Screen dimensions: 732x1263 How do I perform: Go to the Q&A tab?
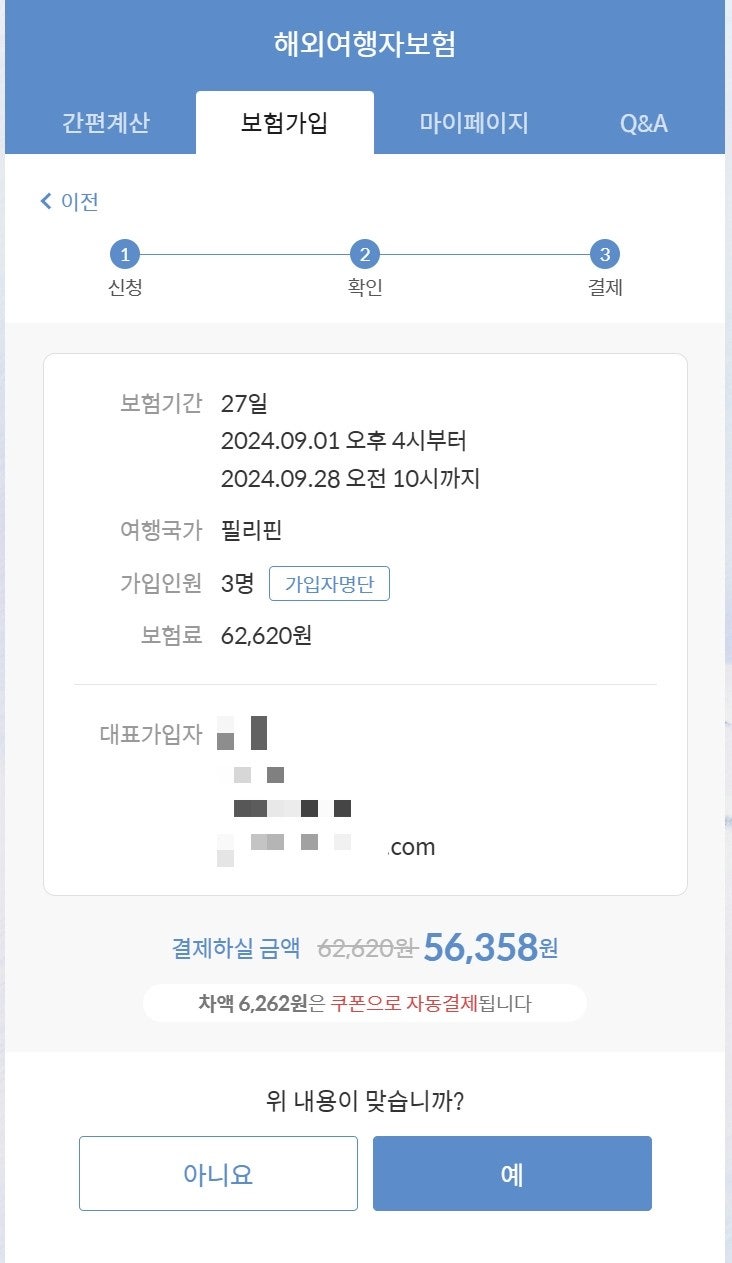[x=643, y=123]
